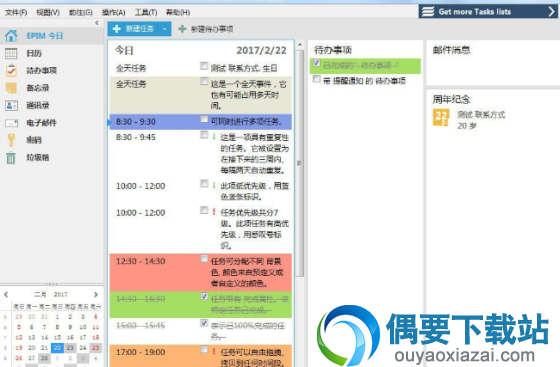
Task: Select the 待办事项 to-do icon in sidebar
Action: (x=11, y=70)
